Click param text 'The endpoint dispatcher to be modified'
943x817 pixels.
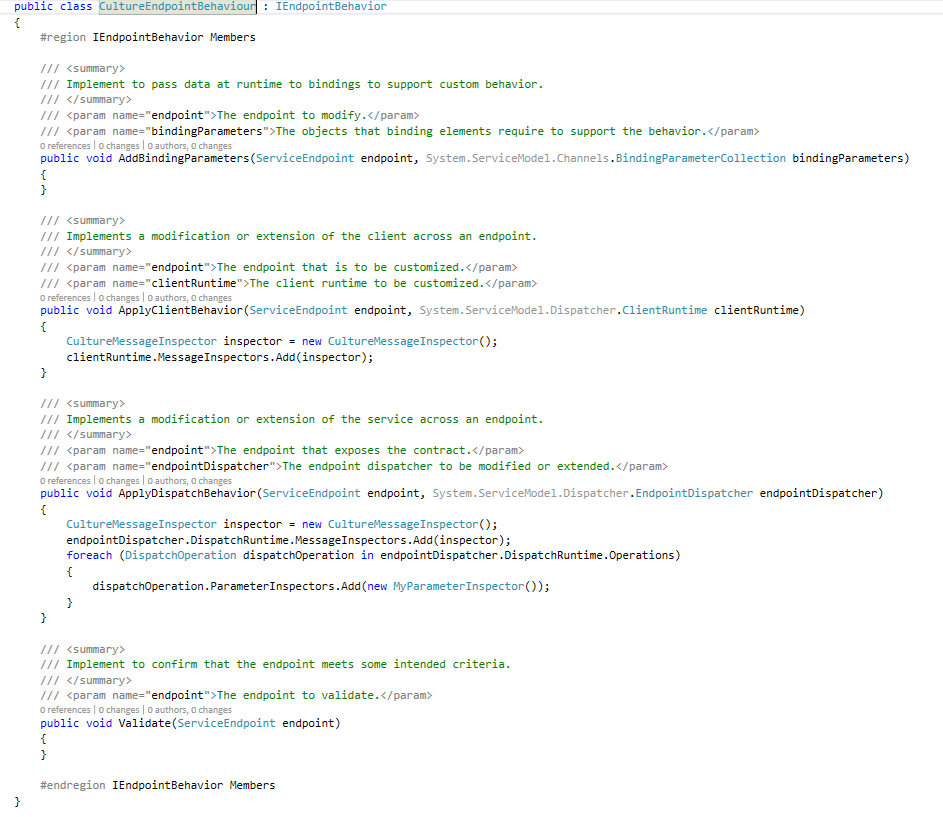pyautogui.click(x=407, y=466)
